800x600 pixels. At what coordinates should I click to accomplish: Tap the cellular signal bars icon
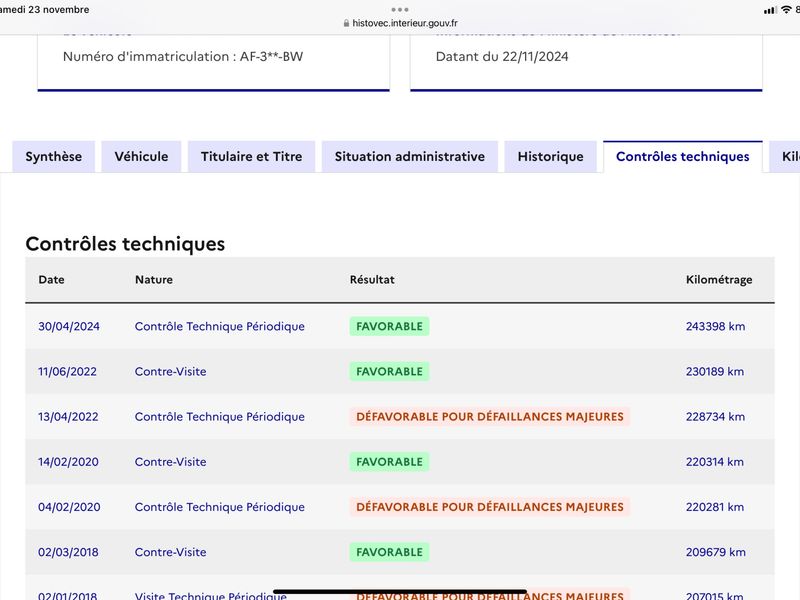tap(770, 10)
